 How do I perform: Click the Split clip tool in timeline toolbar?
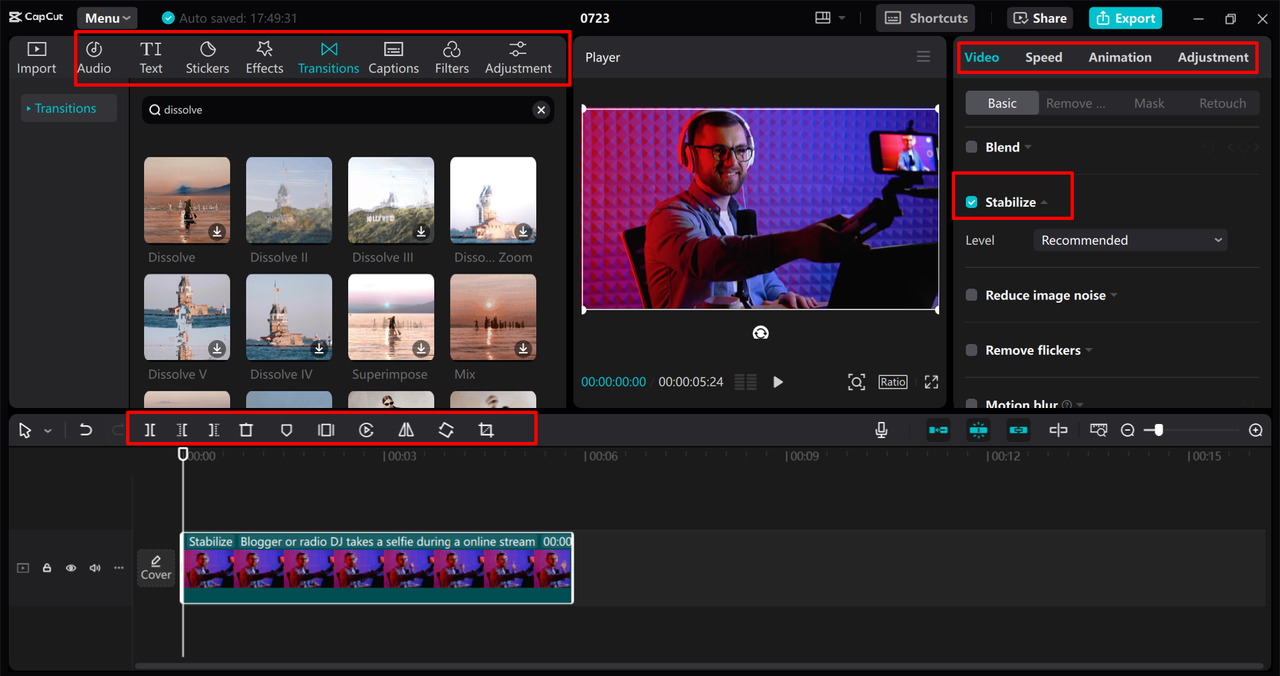coord(150,430)
